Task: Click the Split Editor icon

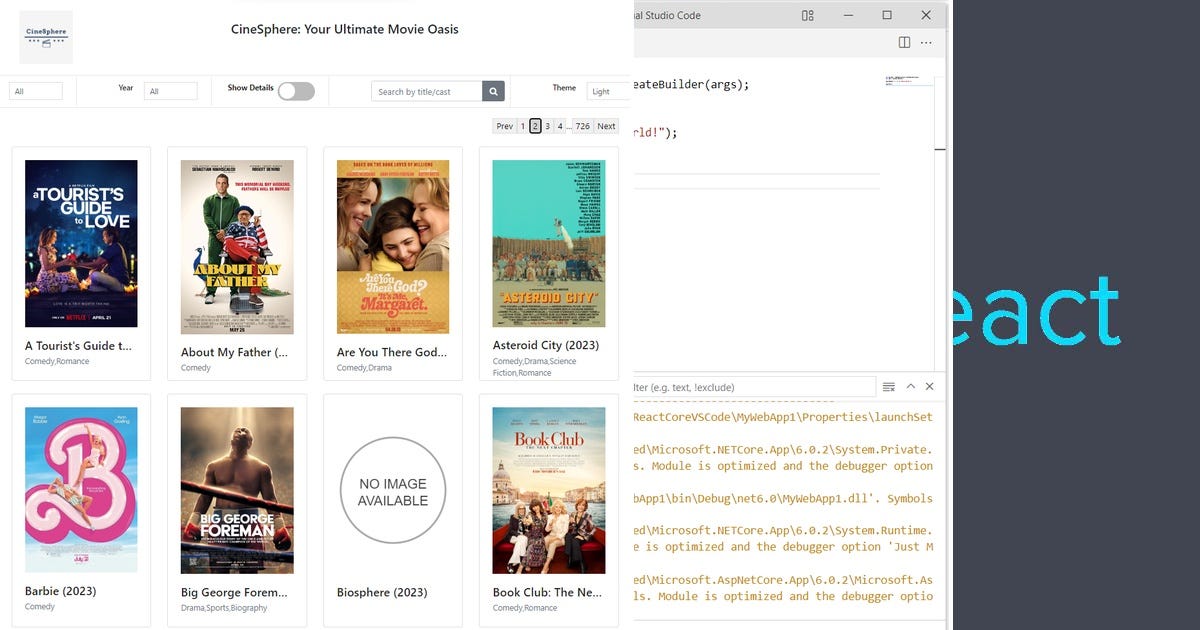Action: click(903, 42)
